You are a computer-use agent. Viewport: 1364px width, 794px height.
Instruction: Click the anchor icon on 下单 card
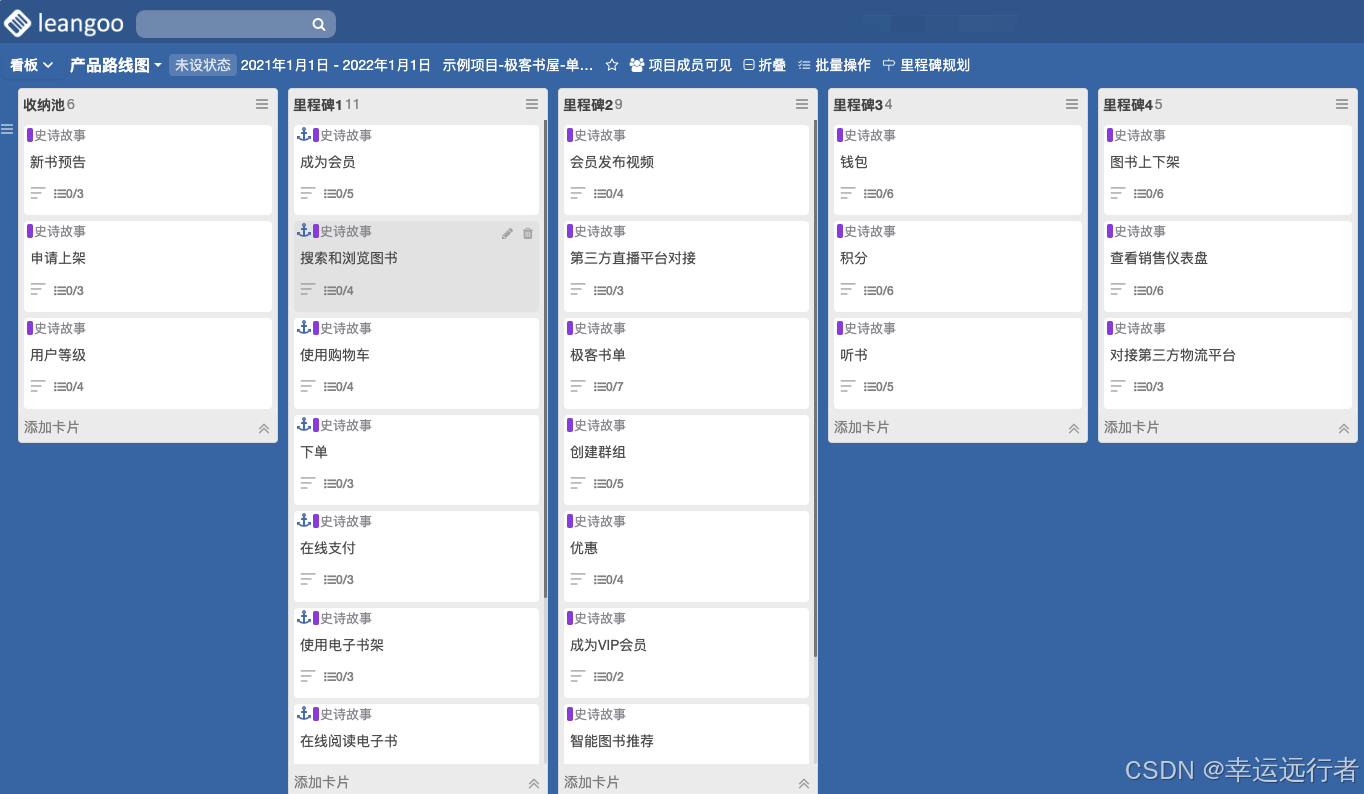(304, 424)
